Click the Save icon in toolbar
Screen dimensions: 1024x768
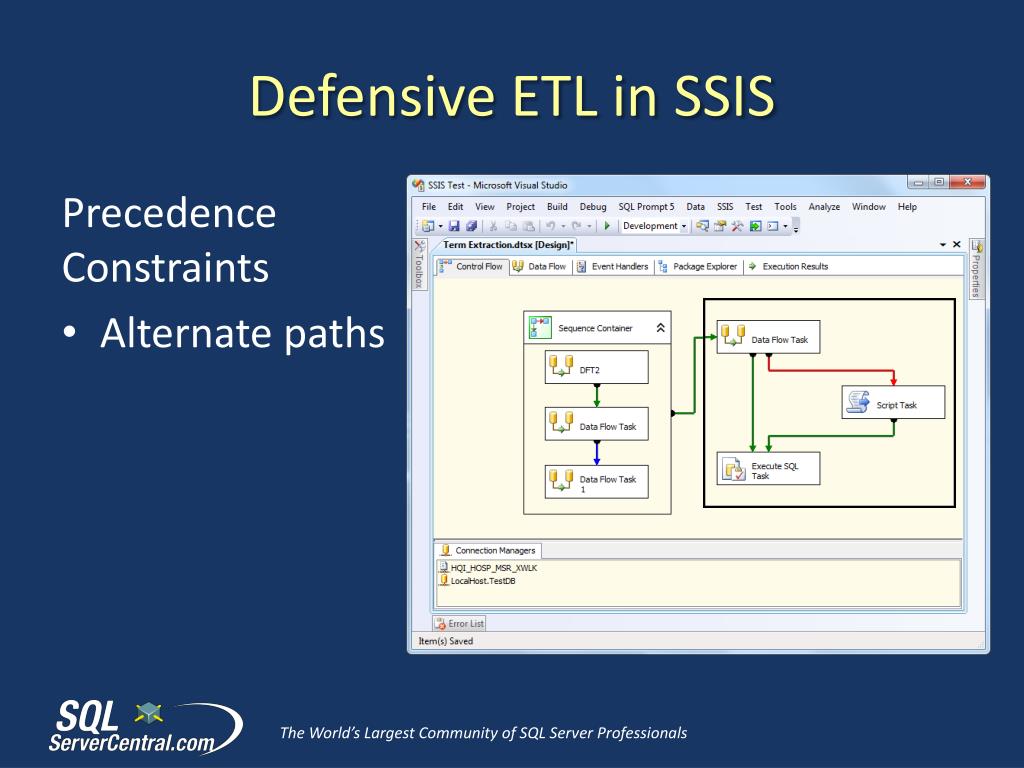pos(454,226)
